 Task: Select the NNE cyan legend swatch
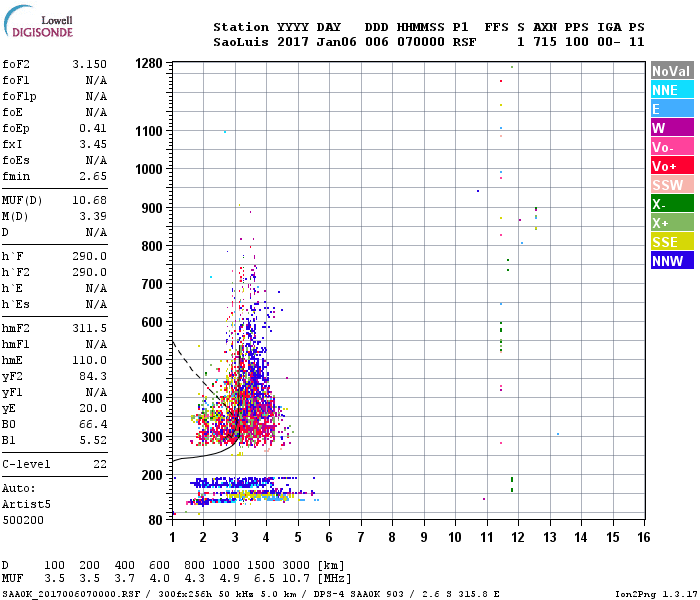tap(672, 90)
